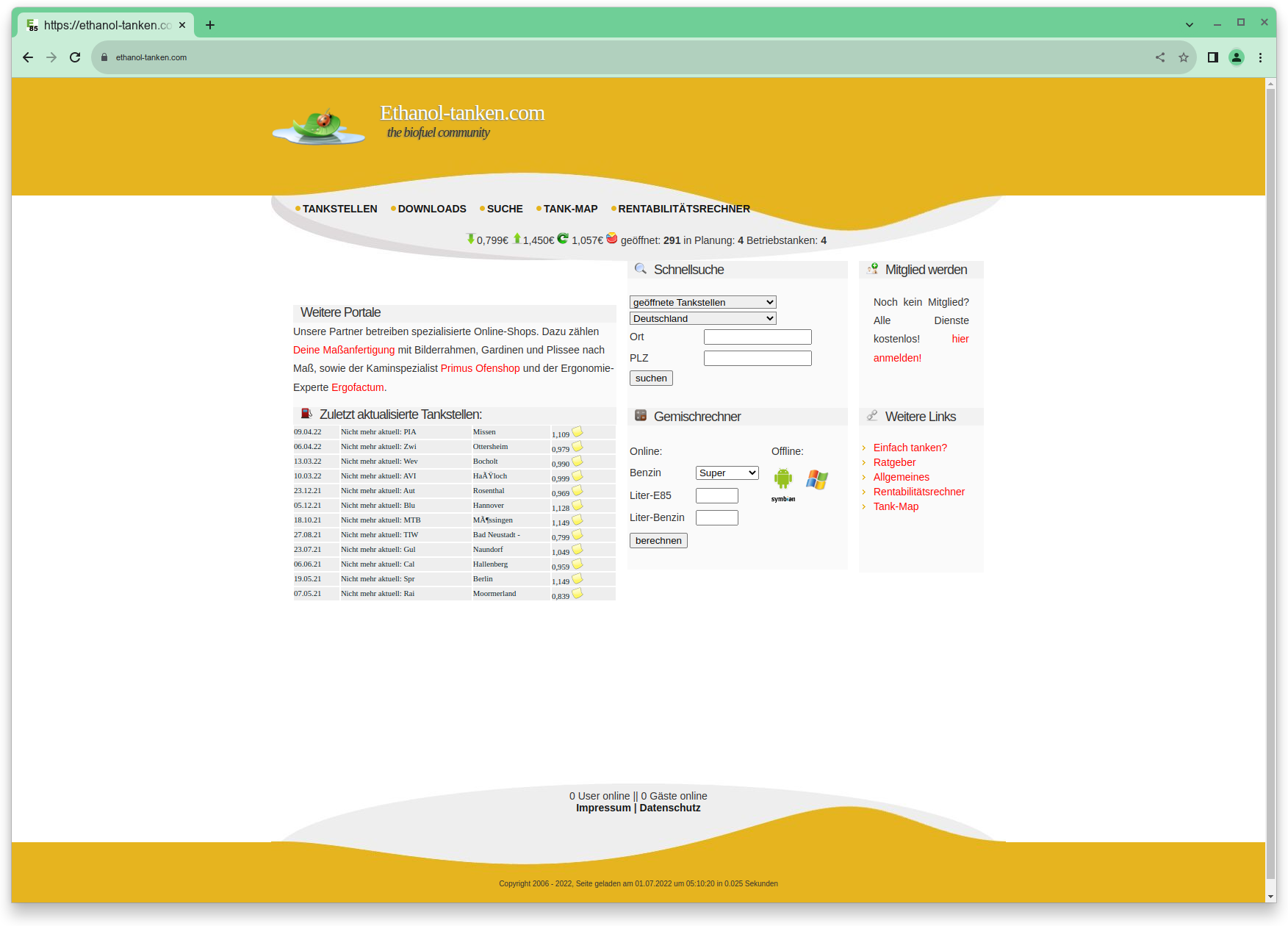The width and height of the screenshot is (1288, 926).
Task: Open note icon for Missen row
Action: 578,431
